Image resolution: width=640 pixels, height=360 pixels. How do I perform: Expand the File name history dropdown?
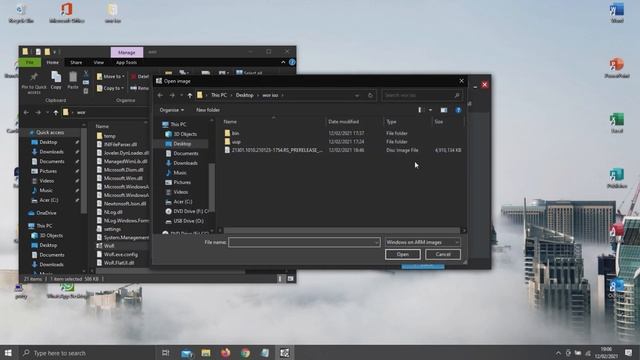pos(376,242)
